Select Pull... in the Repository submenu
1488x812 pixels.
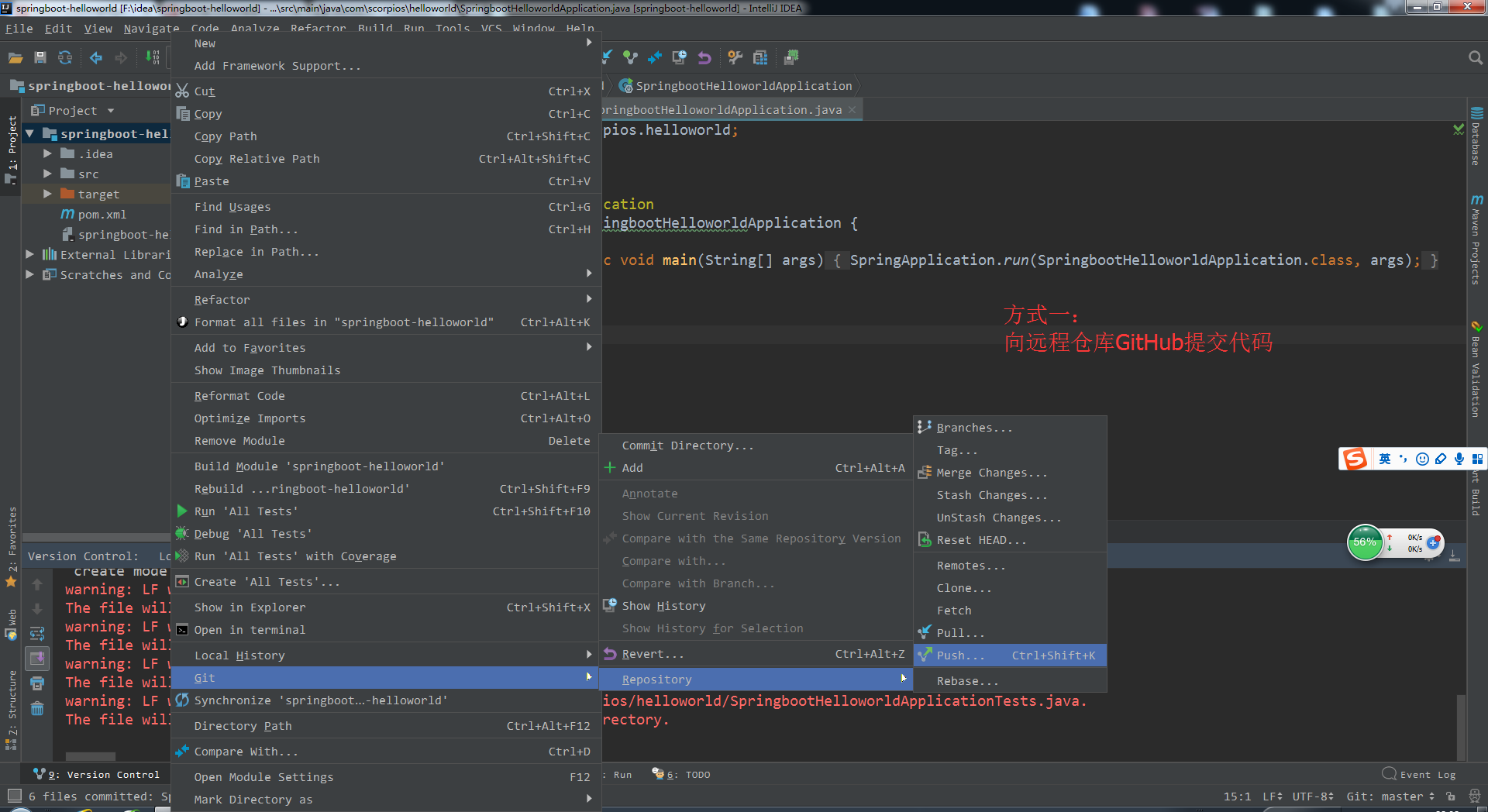click(x=1010, y=633)
